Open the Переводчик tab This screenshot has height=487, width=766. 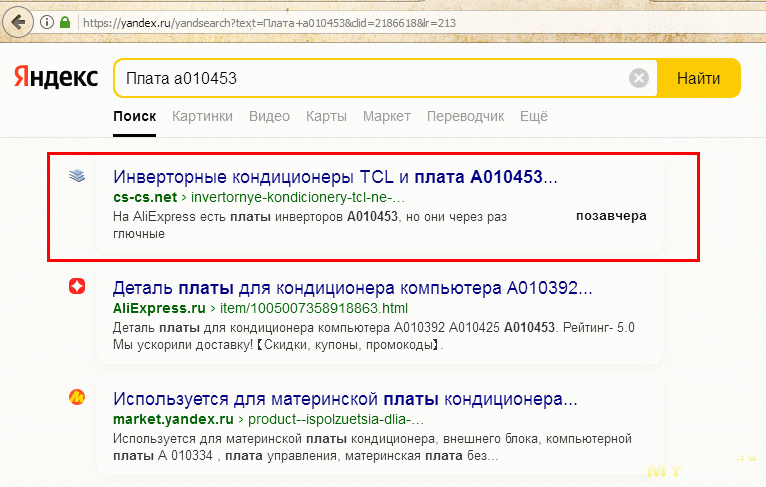click(465, 116)
